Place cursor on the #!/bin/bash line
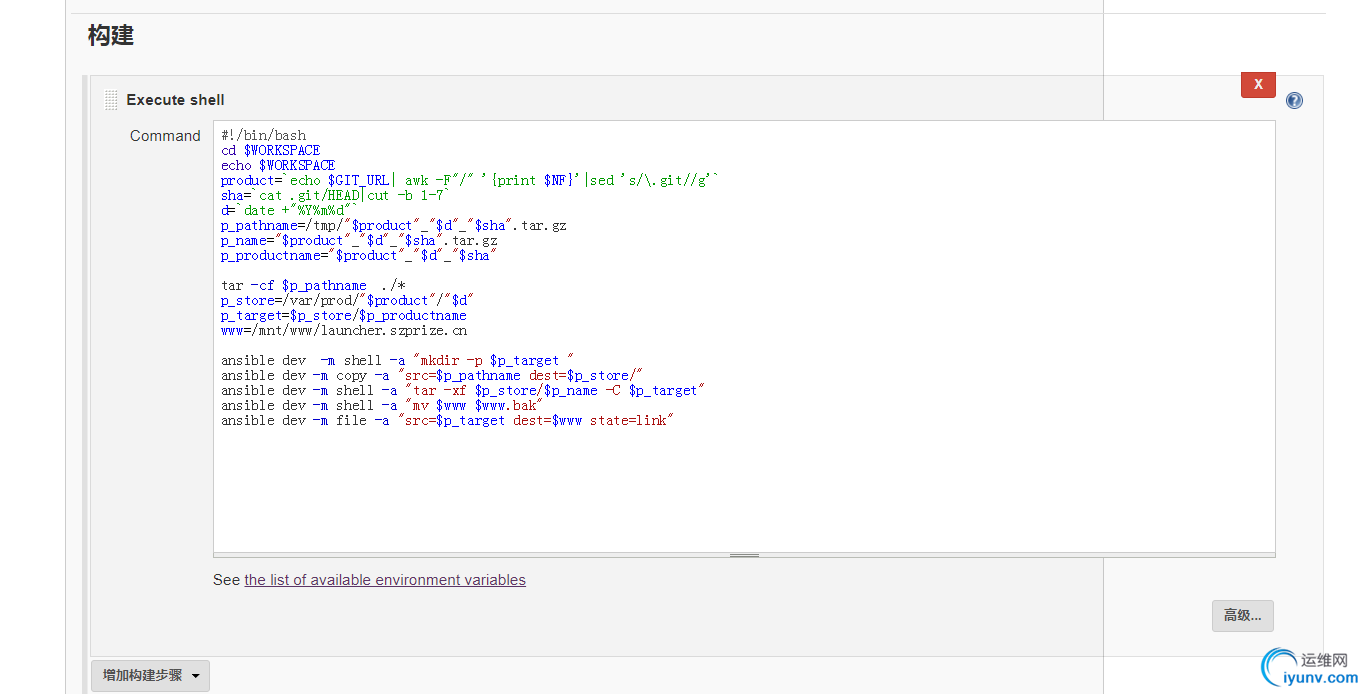This screenshot has height=694, width=1364. pos(264,136)
